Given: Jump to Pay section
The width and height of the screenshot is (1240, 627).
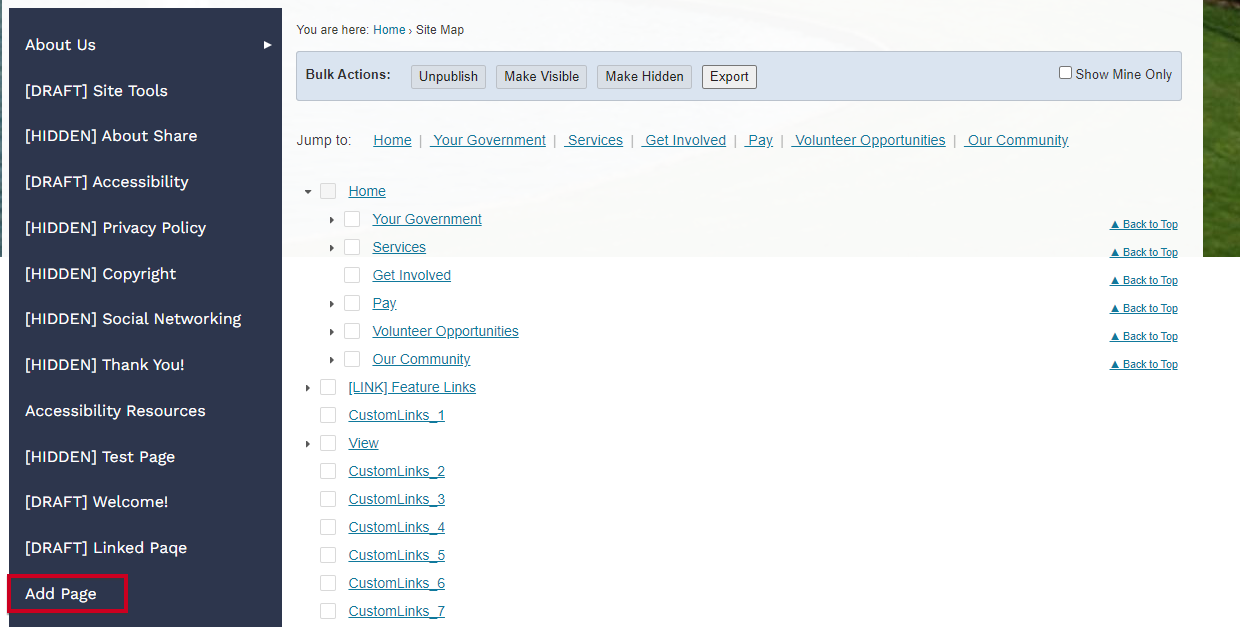Looking at the screenshot, I should (x=759, y=140).
